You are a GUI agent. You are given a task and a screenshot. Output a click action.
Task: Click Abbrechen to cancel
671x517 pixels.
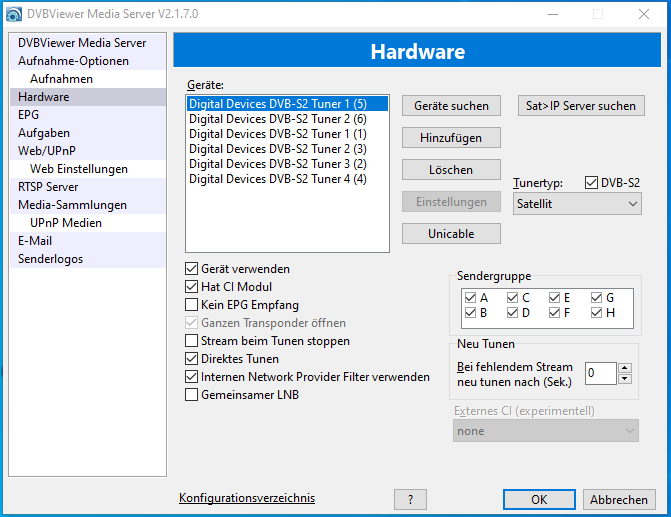(619, 499)
